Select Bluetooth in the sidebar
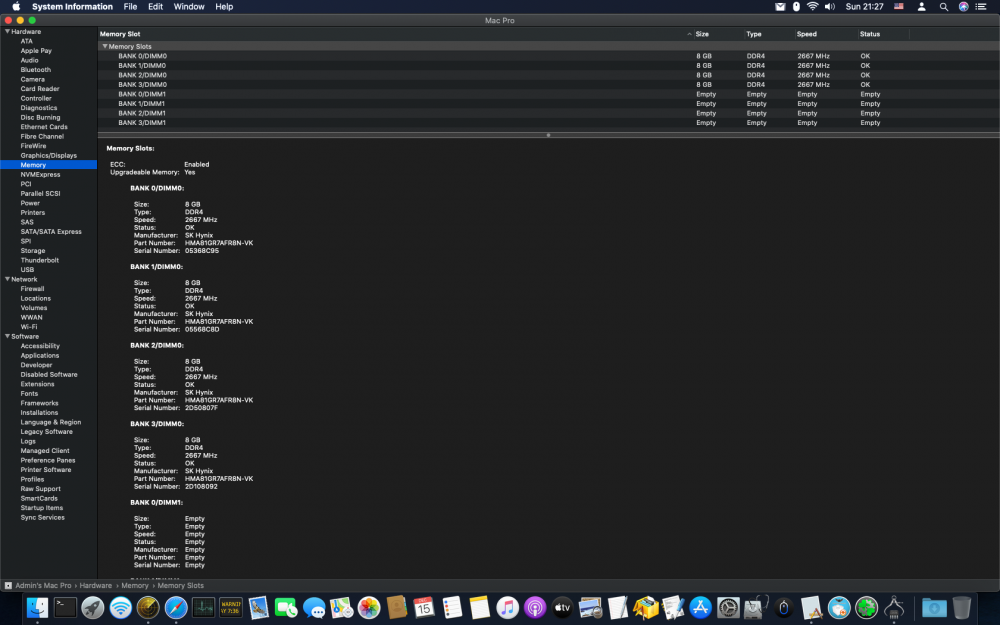 pyautogui.click(x=35, y=70)
